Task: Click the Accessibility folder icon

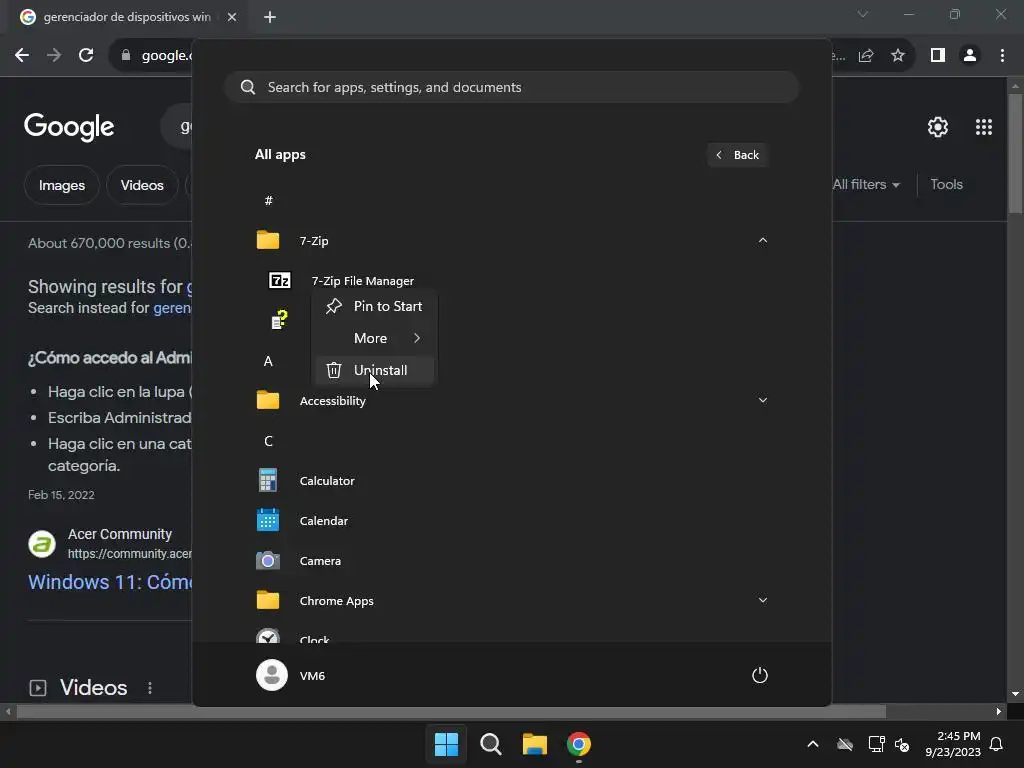Action: [268, 400]
